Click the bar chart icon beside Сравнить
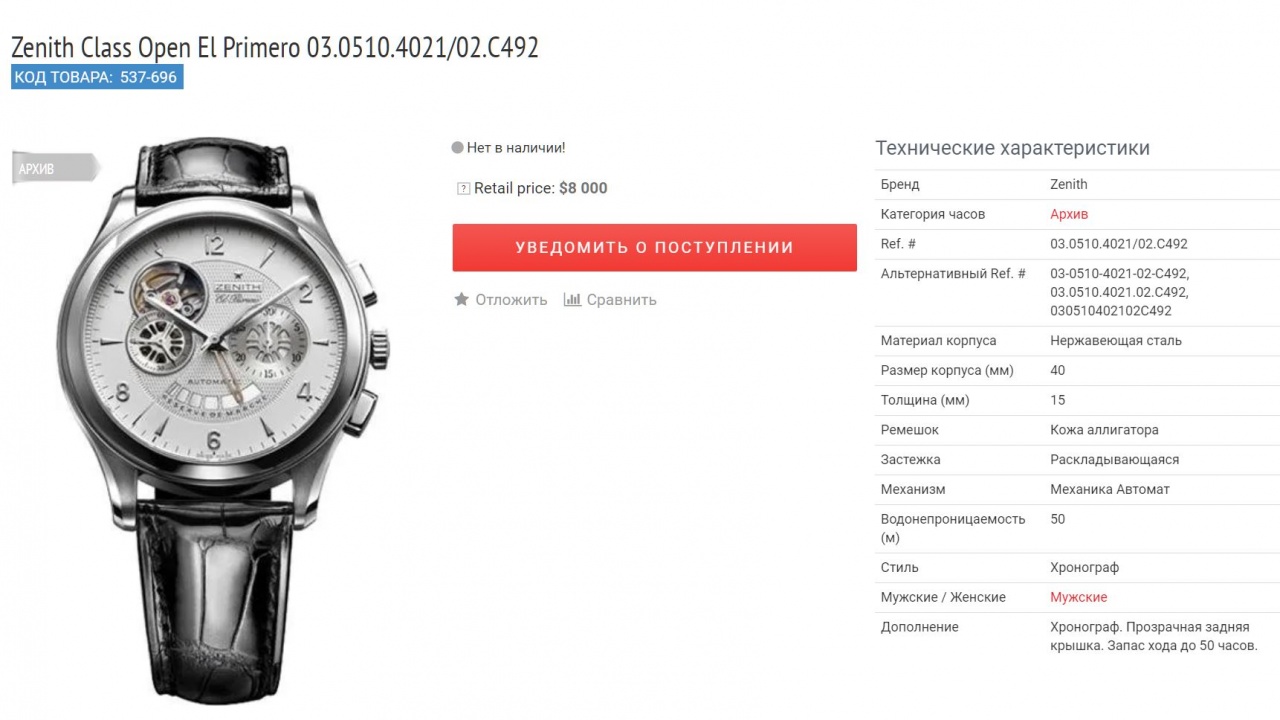1280x720 pixels. (572, 299)
